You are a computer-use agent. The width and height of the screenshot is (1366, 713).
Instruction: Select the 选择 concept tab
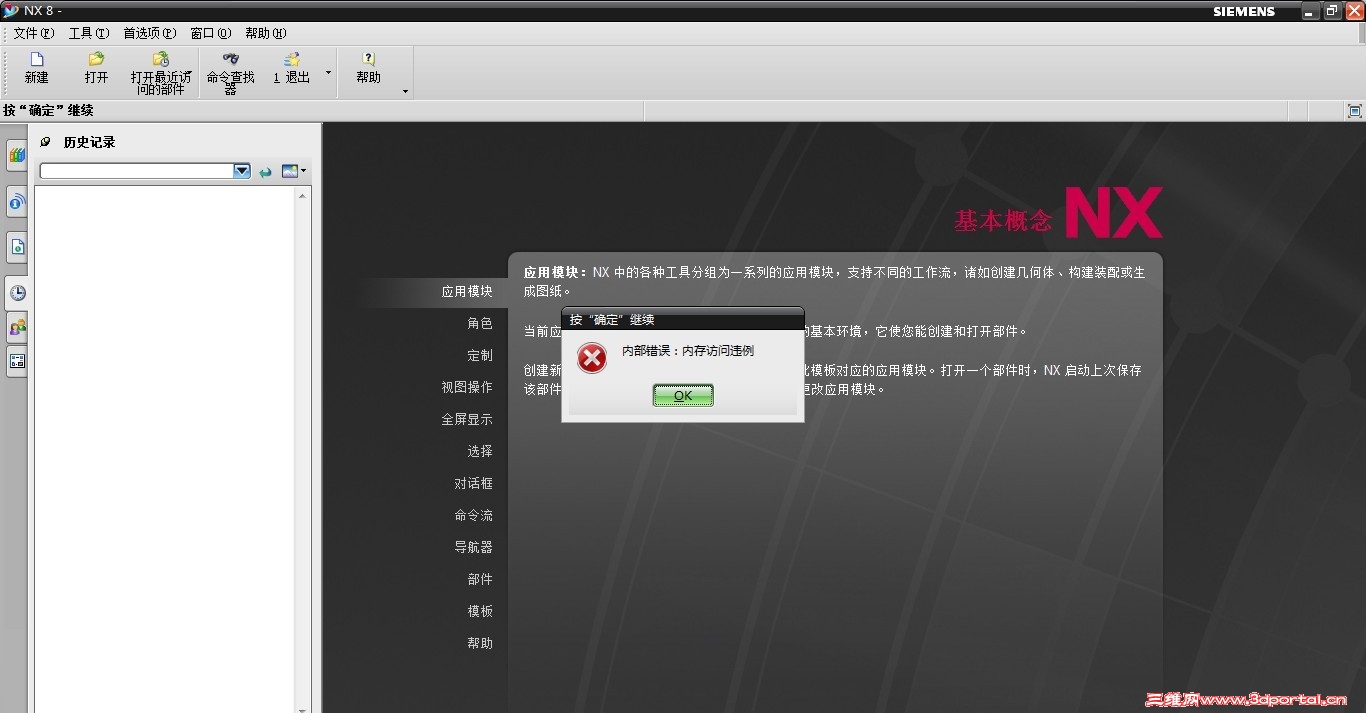[480, 452]
